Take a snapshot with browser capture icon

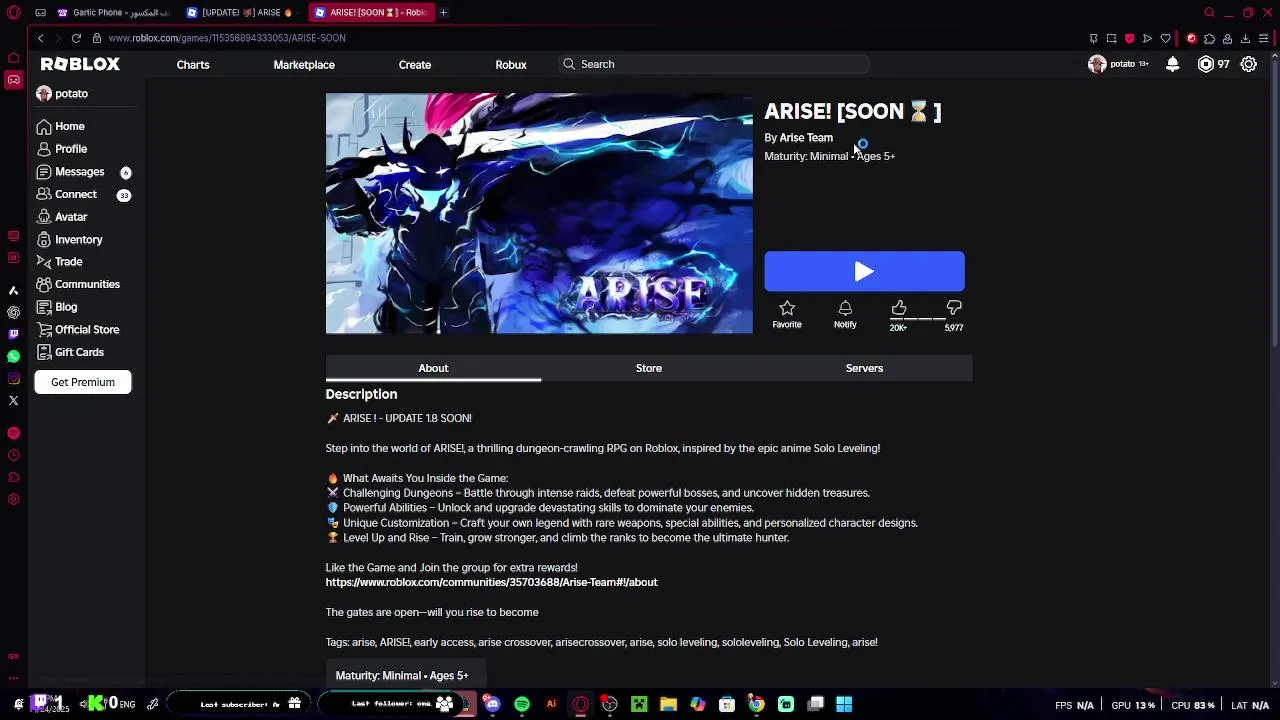click(x=1111, y=38)
